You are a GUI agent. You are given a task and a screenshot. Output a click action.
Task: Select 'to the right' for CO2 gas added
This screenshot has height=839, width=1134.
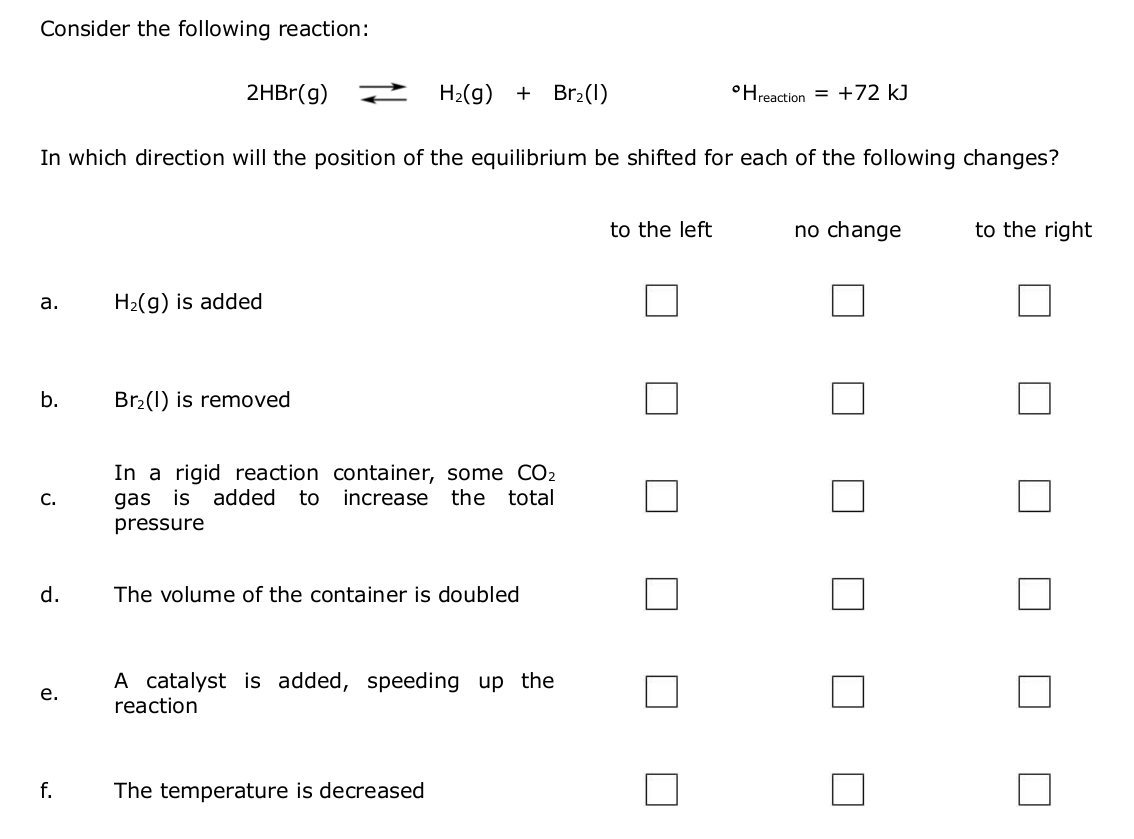point(1034,496)
